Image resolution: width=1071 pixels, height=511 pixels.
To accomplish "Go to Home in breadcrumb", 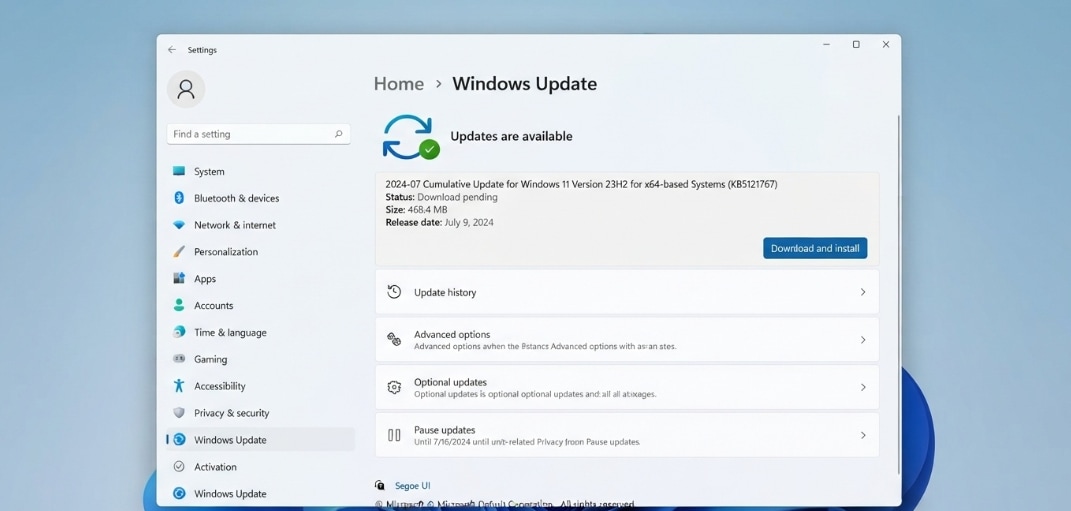I will point(399,83).
